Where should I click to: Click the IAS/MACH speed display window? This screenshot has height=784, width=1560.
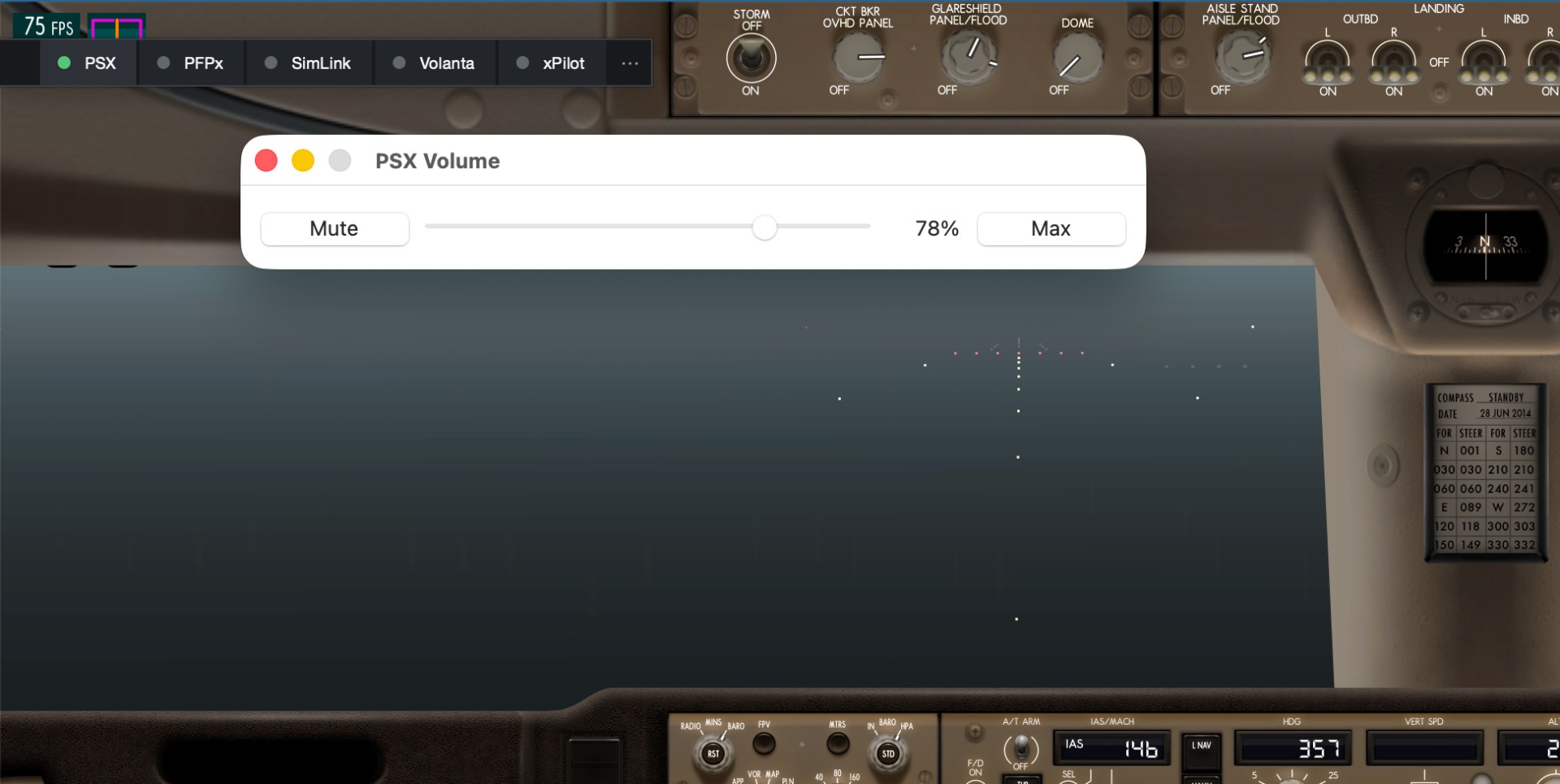(1112, 748)
